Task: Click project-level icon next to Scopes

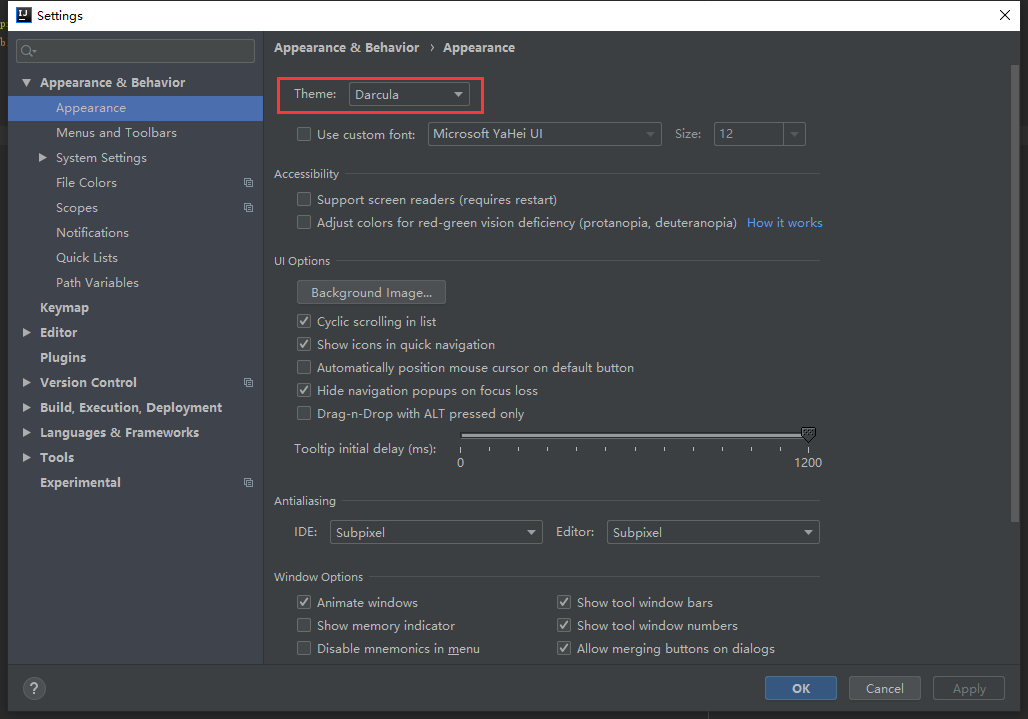Action: click(x=248, y=208)
